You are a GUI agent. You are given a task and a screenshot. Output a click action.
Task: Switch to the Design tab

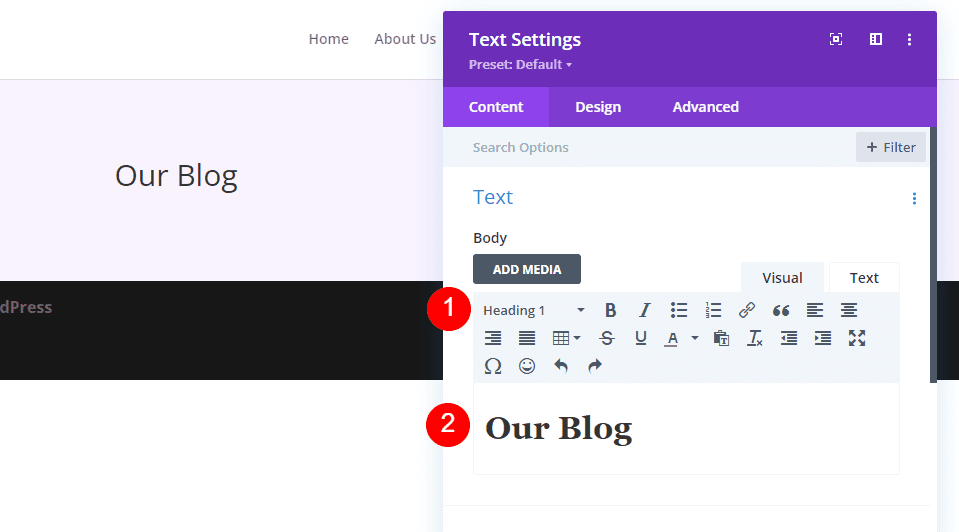click(x=598, y=107)
